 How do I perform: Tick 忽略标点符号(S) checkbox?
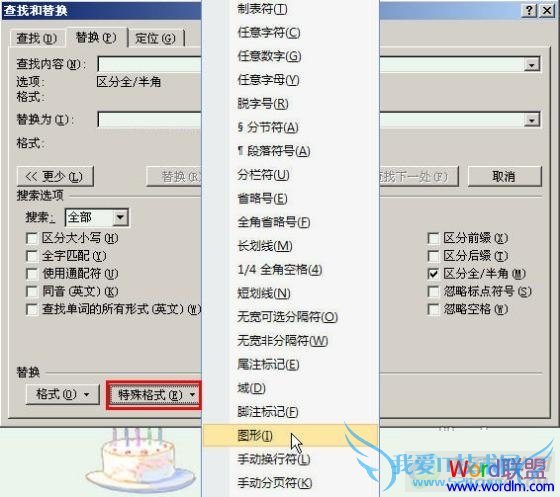click(x=433, y=291)
